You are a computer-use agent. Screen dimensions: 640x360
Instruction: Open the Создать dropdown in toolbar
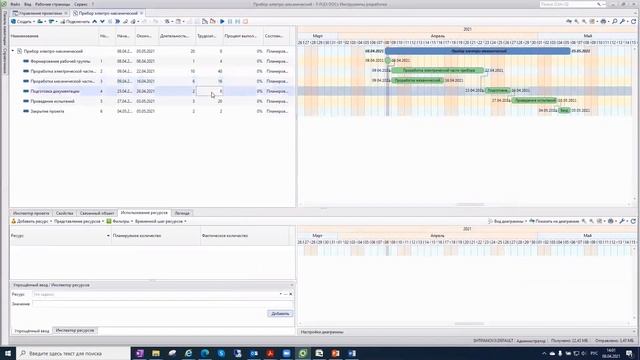[x=23, y=21]
